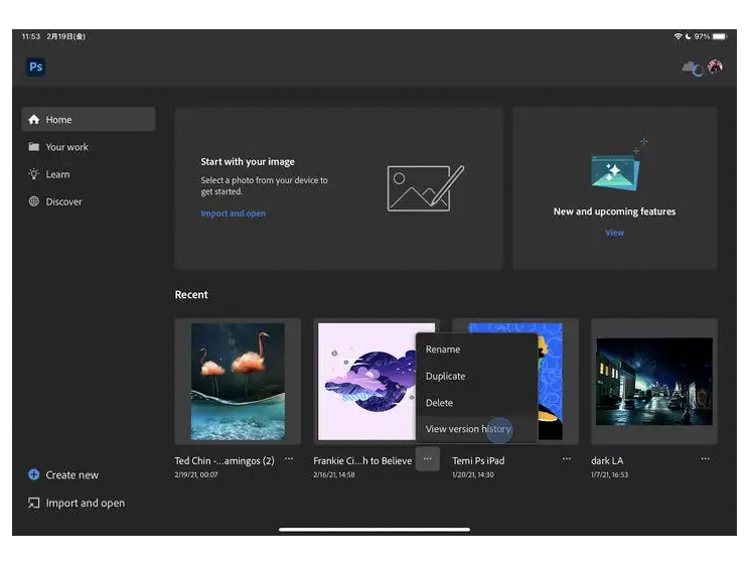Click the date '2/19/21, 00:07'

coord(196,474)
